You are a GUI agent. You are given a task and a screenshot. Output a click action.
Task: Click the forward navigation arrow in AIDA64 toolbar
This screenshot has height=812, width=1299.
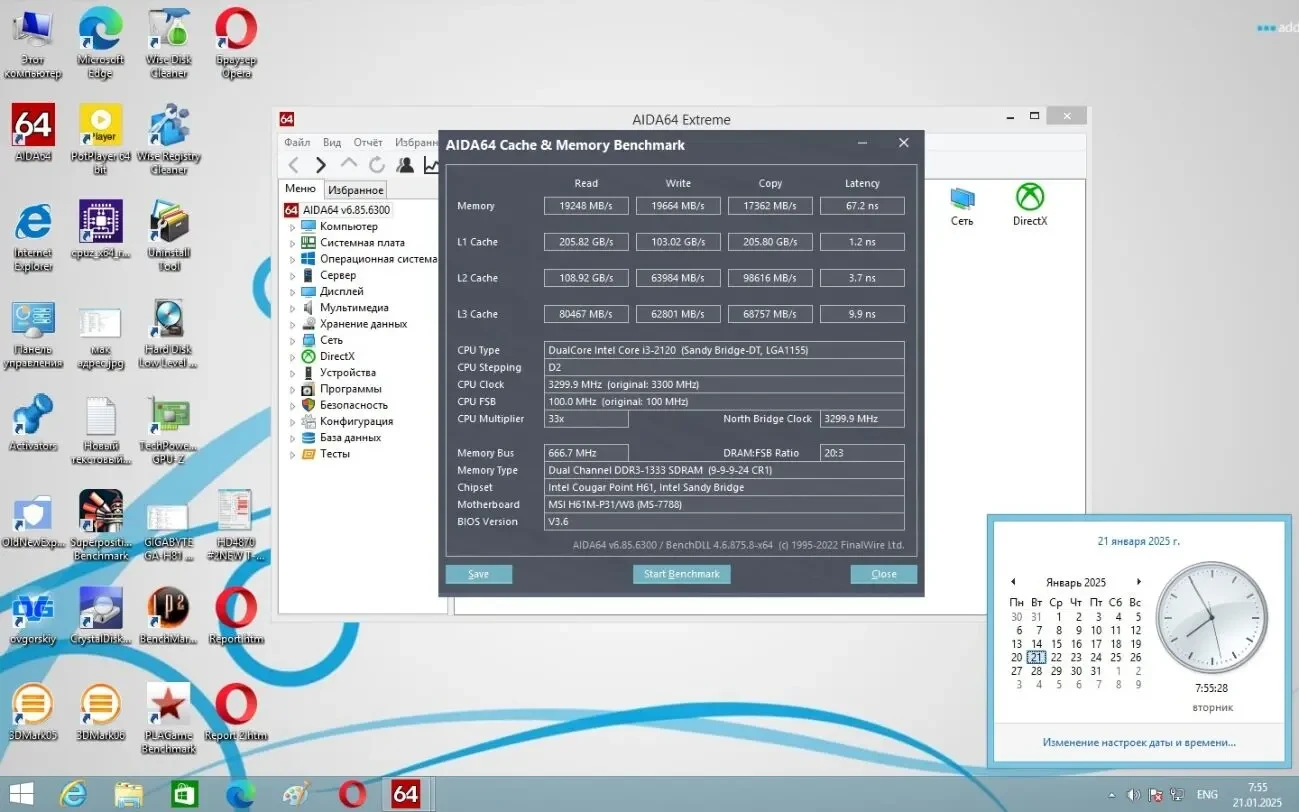pyautogui.click(x=321, y=165)
